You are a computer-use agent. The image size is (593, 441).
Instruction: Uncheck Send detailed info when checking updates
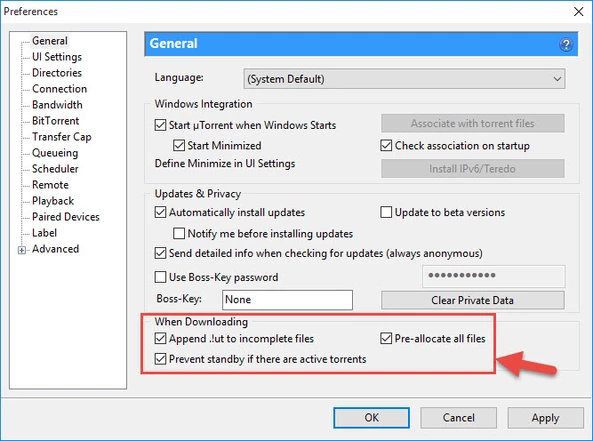[160, 253]
